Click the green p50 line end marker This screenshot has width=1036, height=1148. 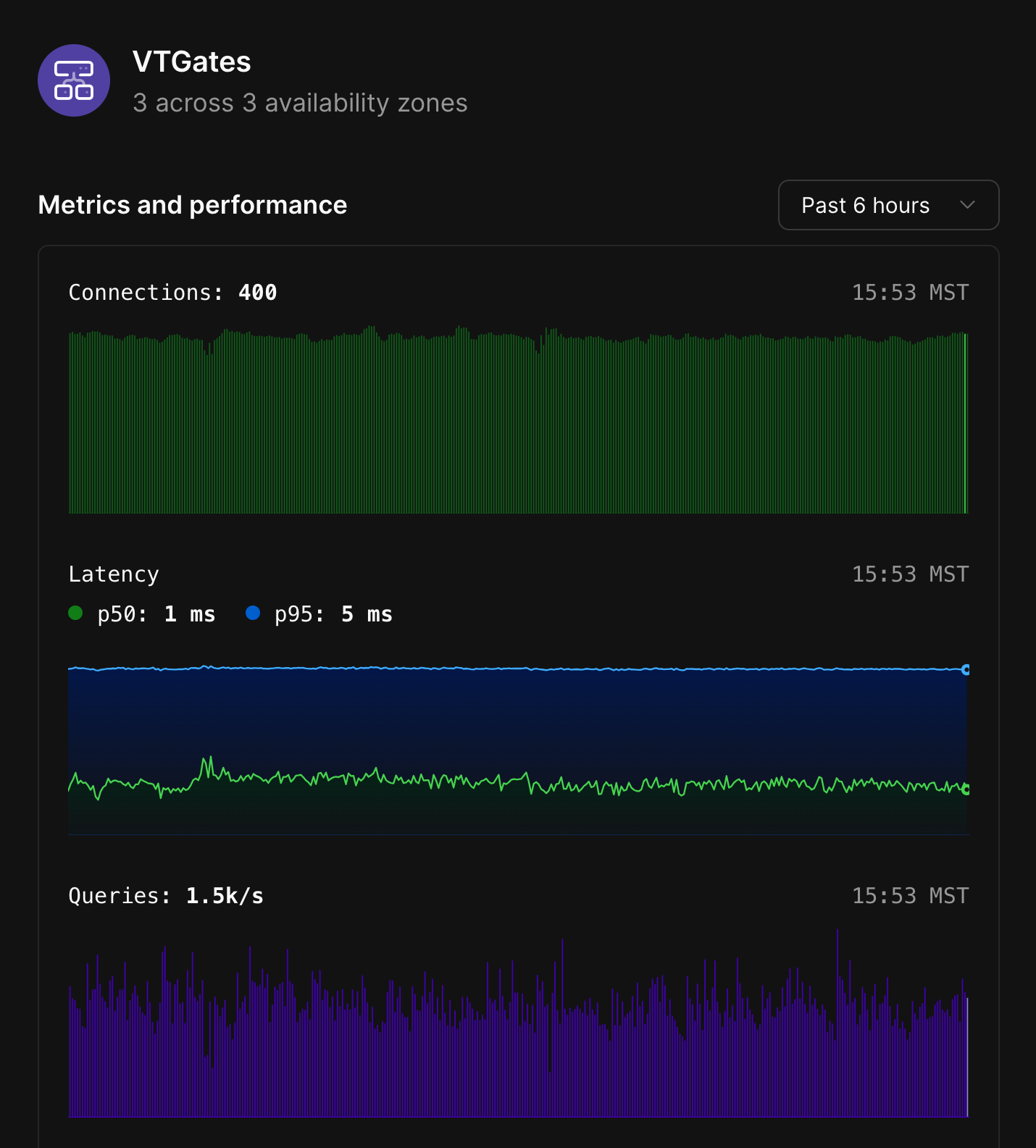click(966, 789)
